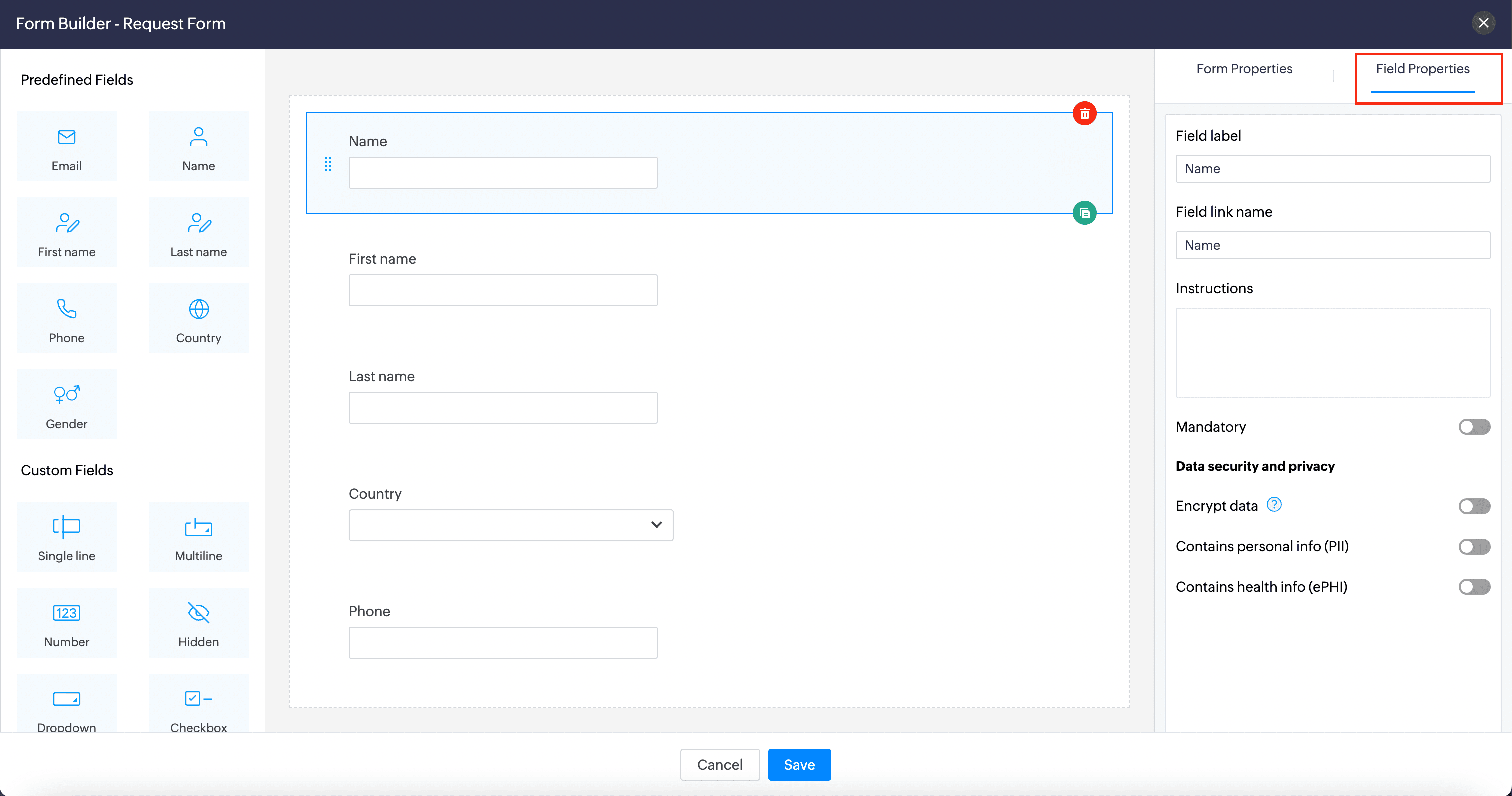Viewport: 1512px width, 796px height.
Task: Click the red delete field trash icon
Action: 1084,114
